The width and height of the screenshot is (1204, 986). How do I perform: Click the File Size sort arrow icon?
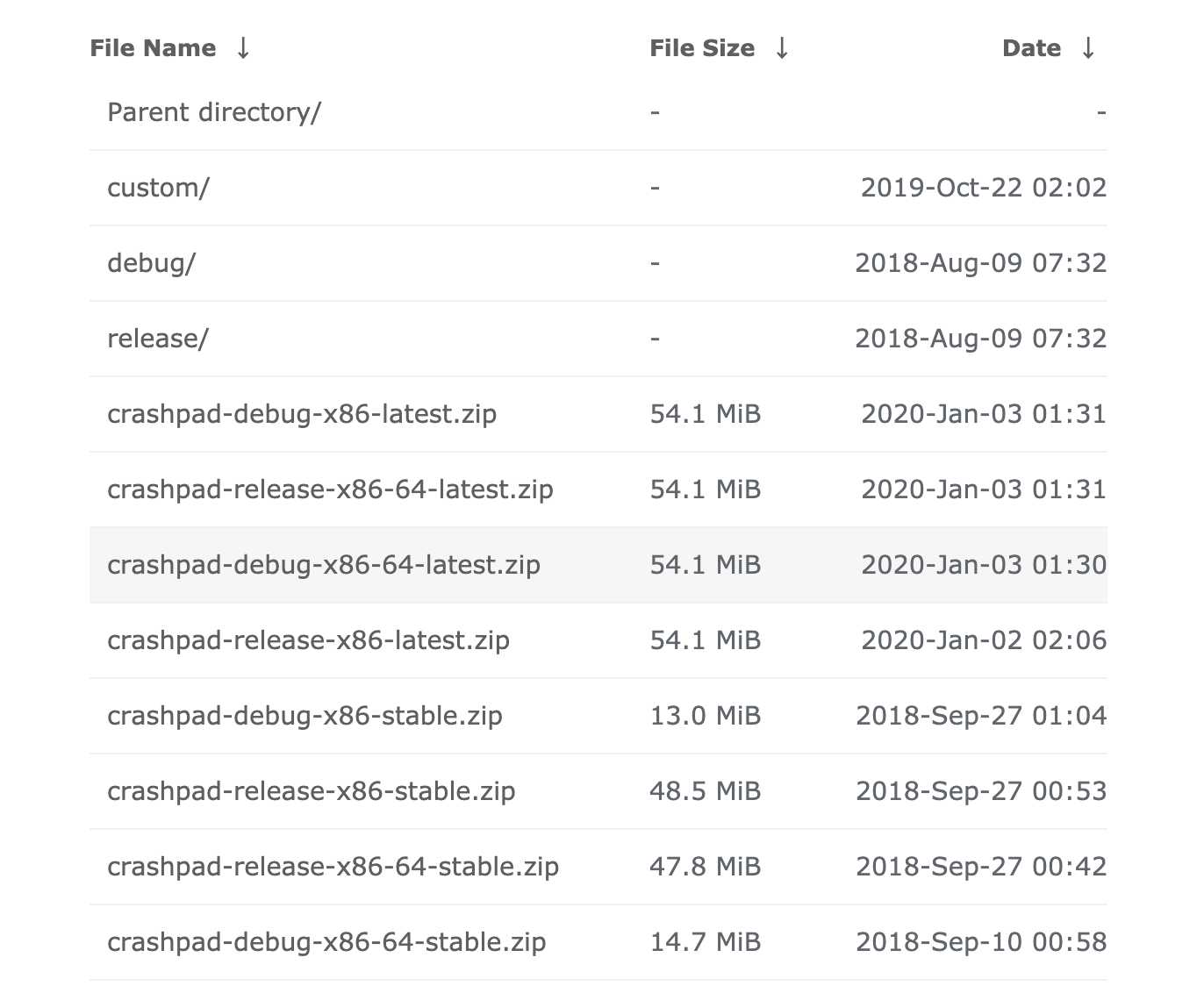[782, 48]
